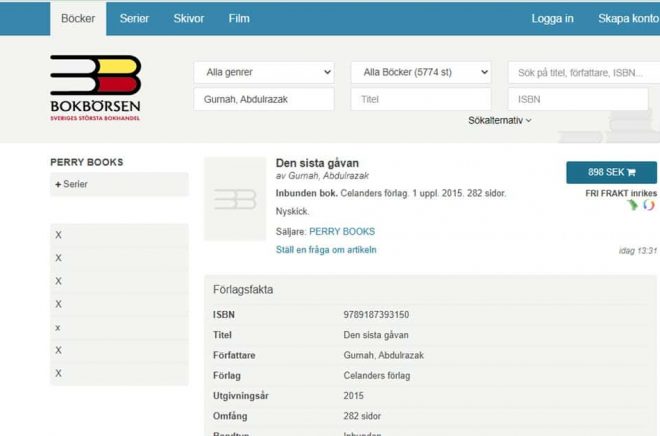
Task: Click the green icon under FRI FRAKT
Action: pos(632,205)
